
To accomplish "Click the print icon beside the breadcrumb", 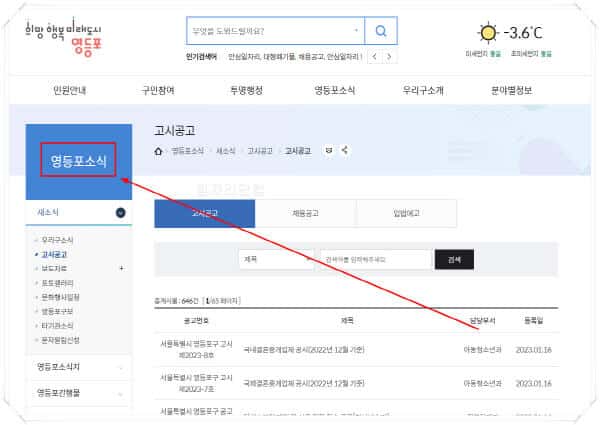I will pyautogui.click(x=329, y=150).
